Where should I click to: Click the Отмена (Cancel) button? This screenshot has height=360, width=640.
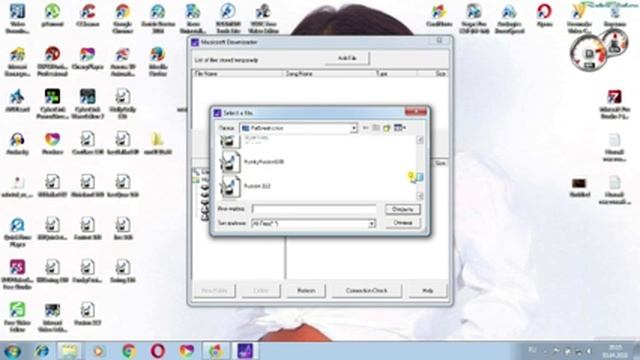point(402,223)
